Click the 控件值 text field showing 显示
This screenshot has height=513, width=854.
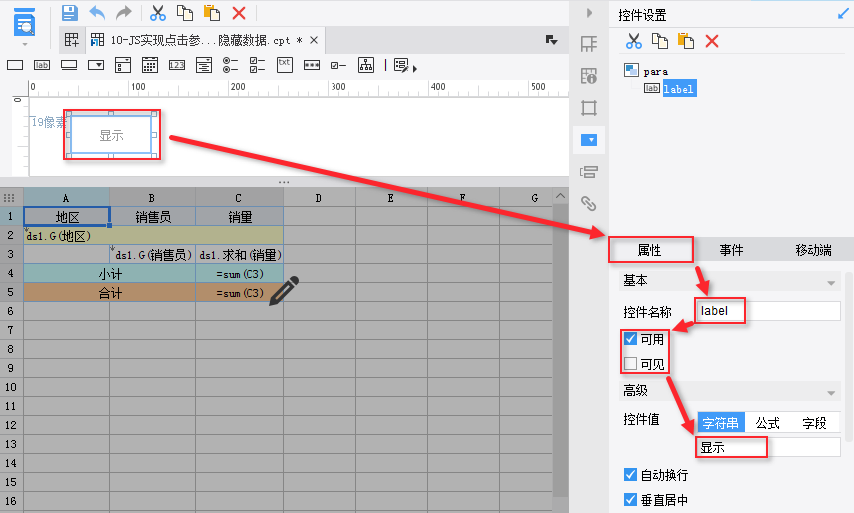[768, 448]
